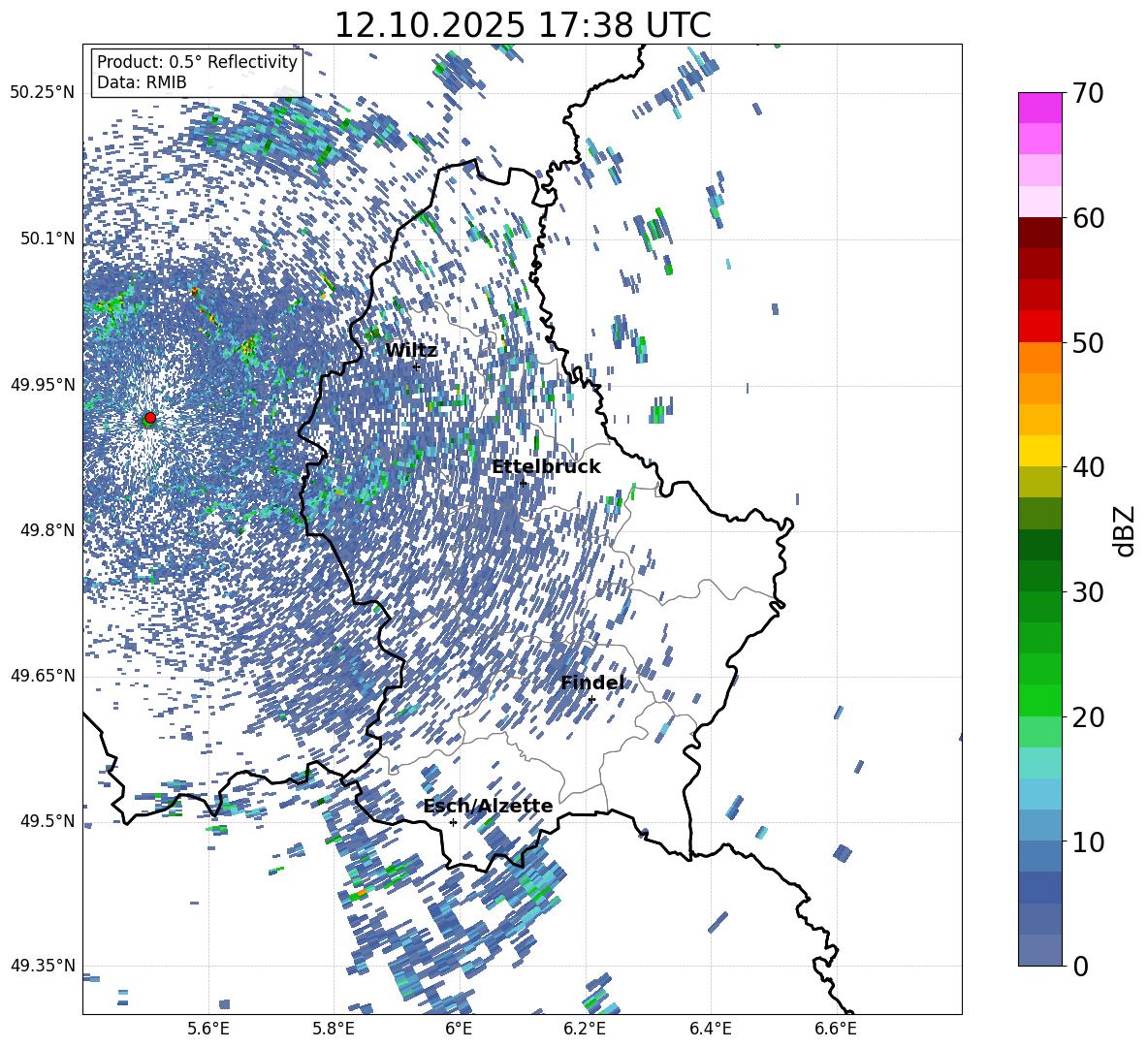Click the 6.2°E longitude tick label
This screenshot has width=1148, height=1048.
585,1029
